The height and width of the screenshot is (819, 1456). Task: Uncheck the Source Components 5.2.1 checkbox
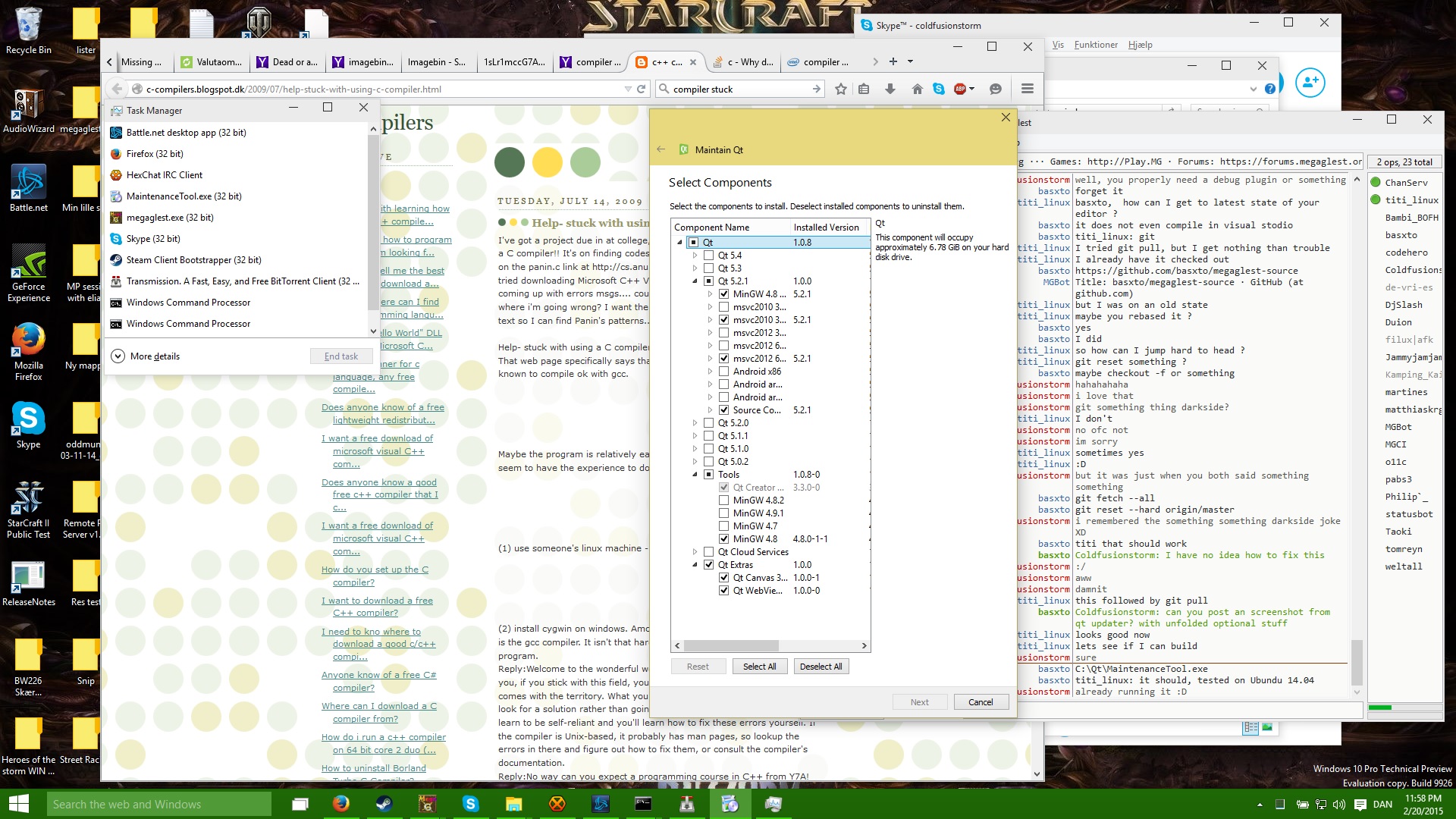click(723, 410)
